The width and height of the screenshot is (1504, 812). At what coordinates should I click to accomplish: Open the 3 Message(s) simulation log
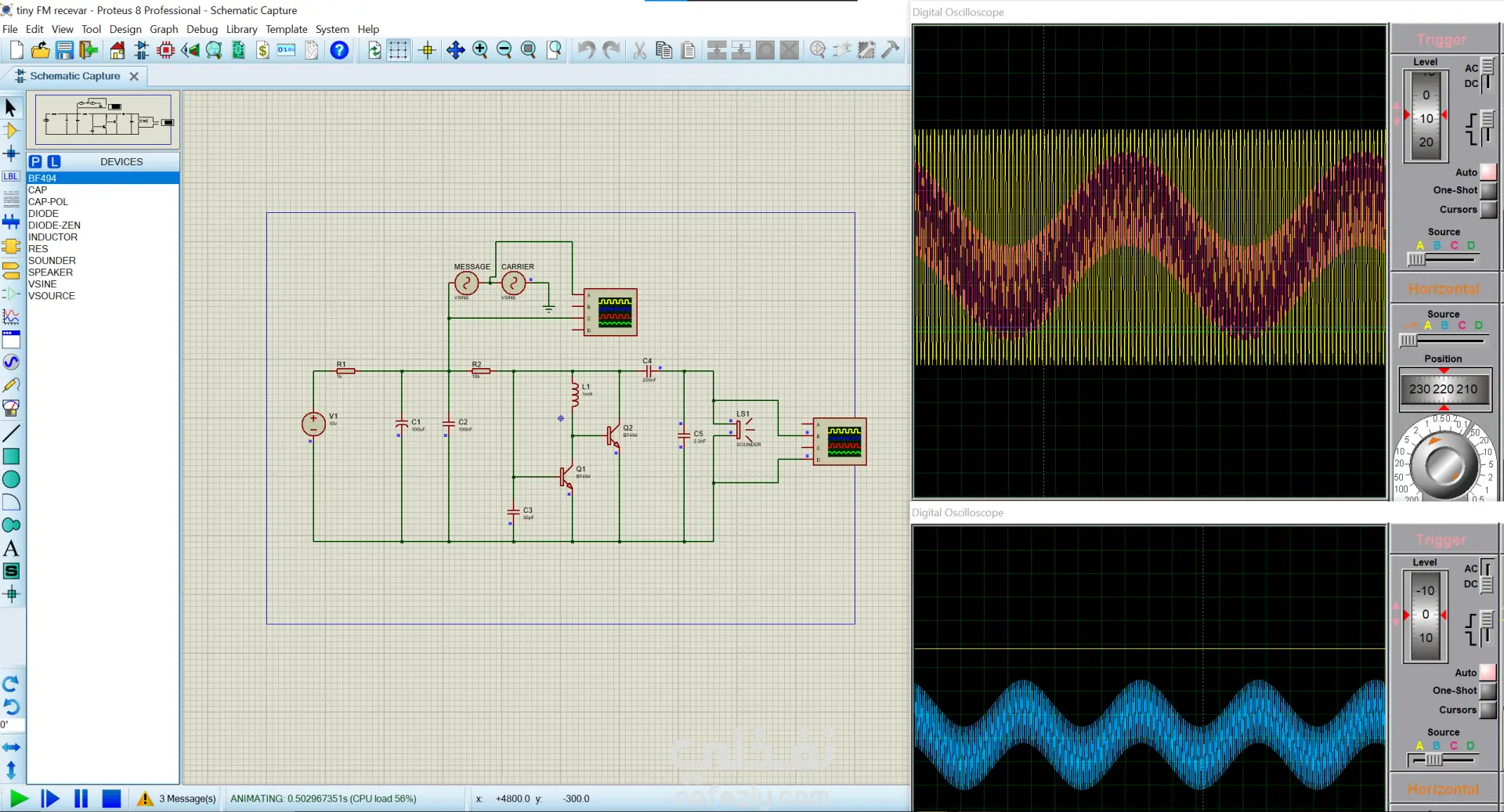(x=186, y=799)
